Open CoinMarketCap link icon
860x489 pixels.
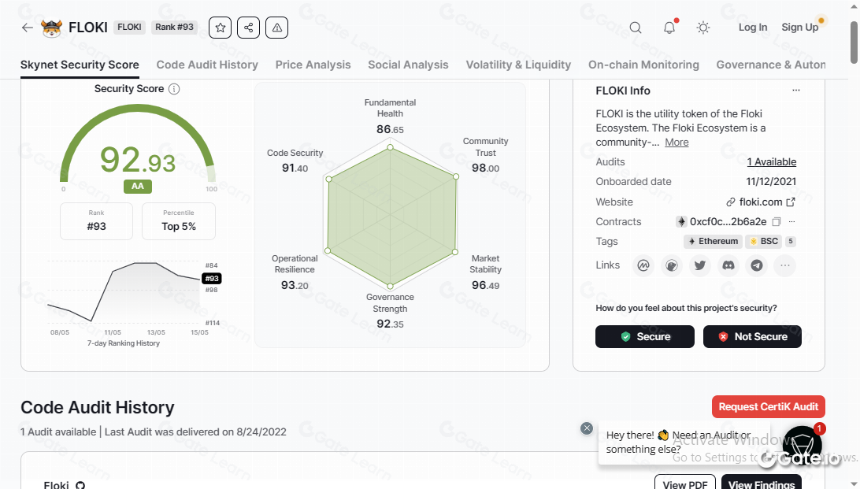643,265
